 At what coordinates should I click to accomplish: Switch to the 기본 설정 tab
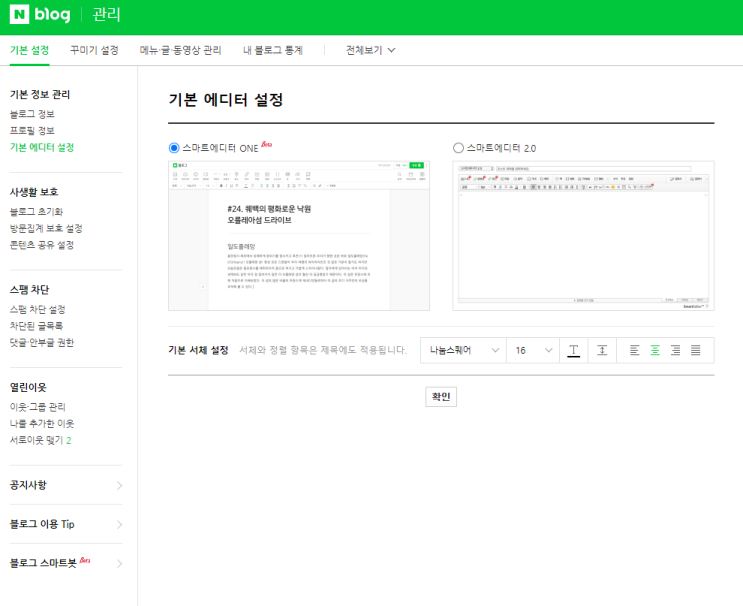click(29, 50)
